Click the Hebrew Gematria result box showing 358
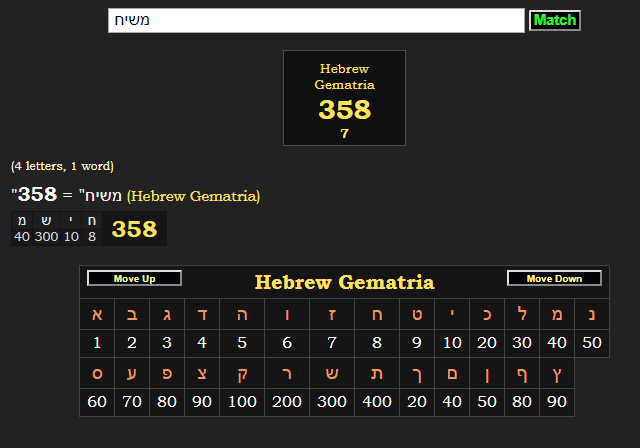Viewport: 640px width, 448px height. coord(344,98)
